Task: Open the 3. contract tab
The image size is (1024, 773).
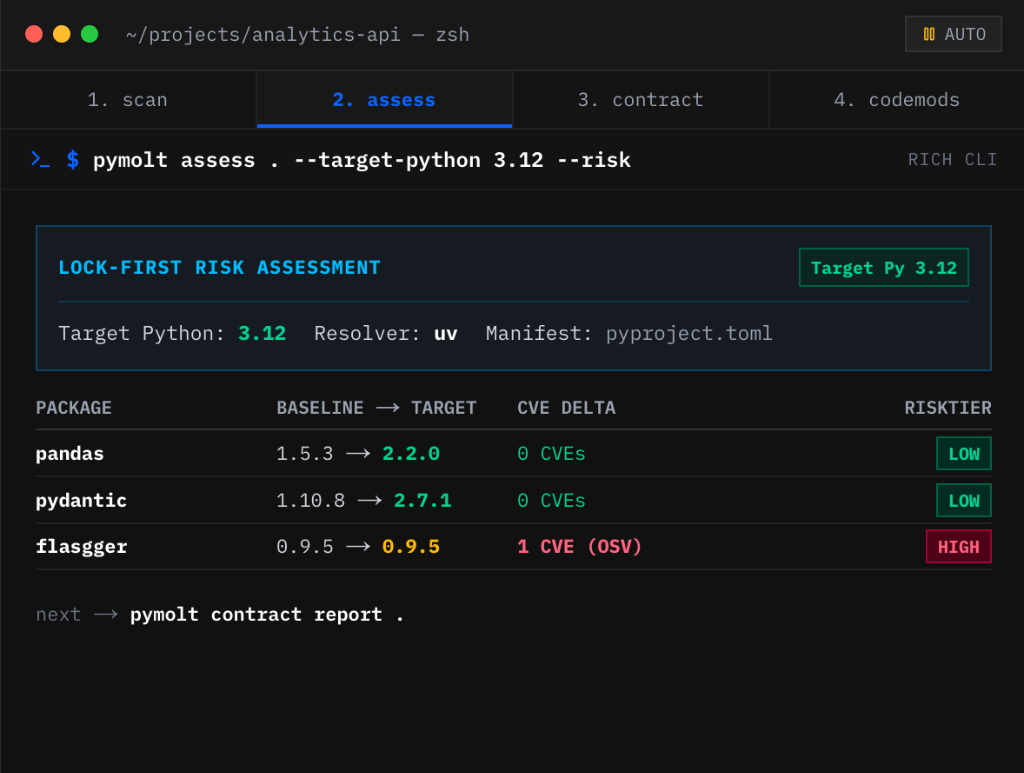Action: [641, 100]
